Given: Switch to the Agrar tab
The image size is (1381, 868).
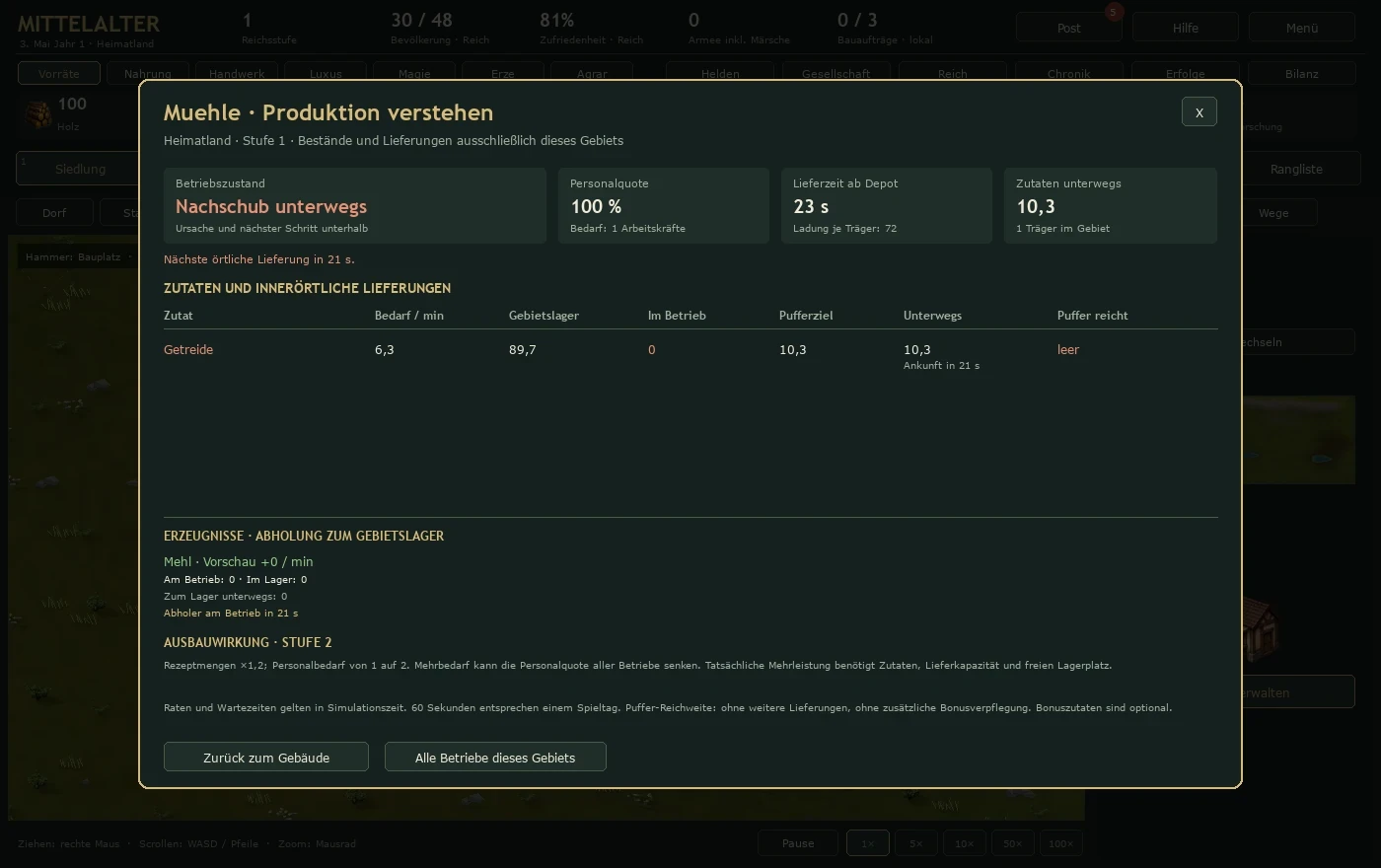Looking at the screenshot, I should (x=592, y=74).
